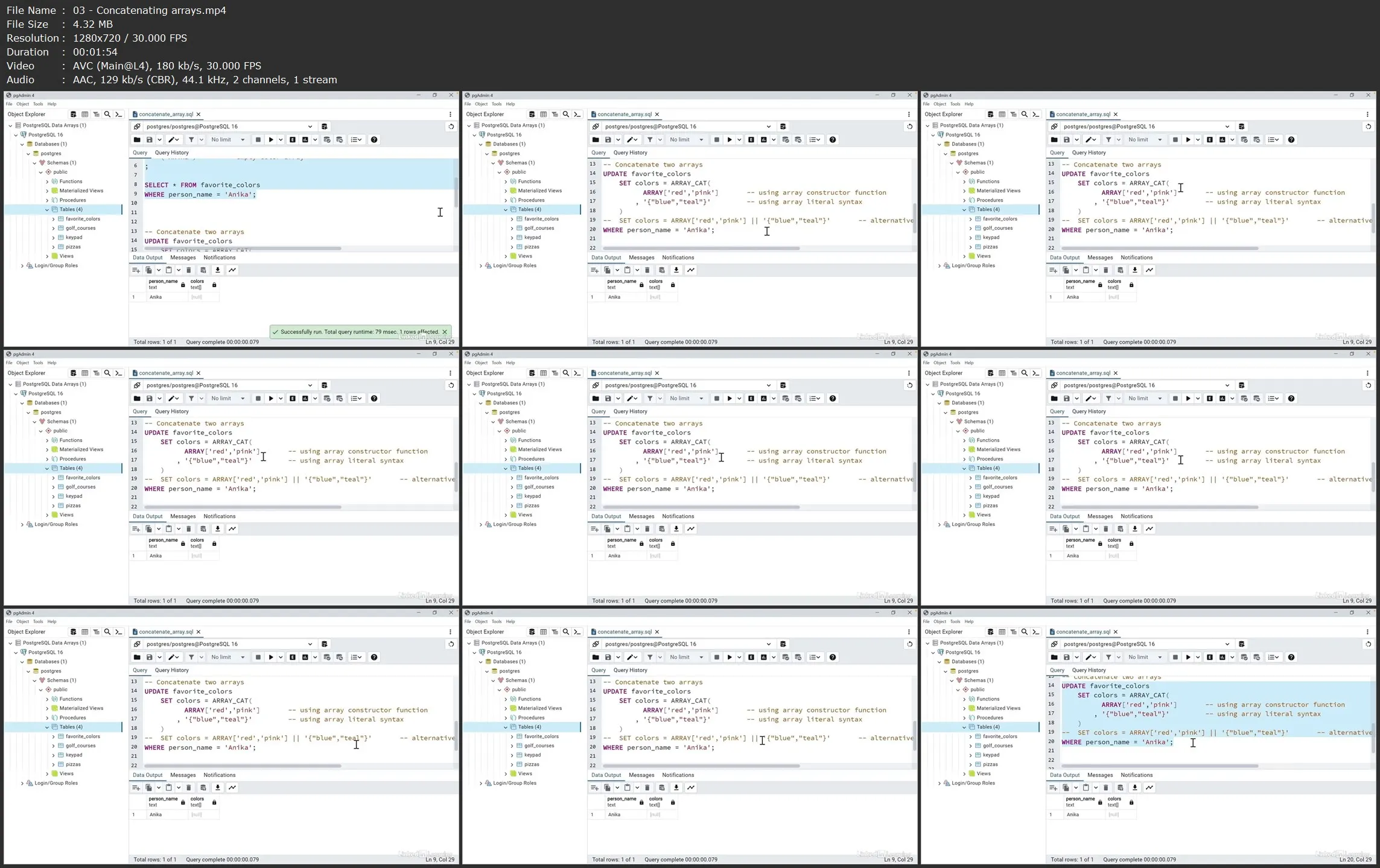Click horizontal editor scrollbar in bottom-left frame
This screenshot has height=868, width=1380.
243,766
